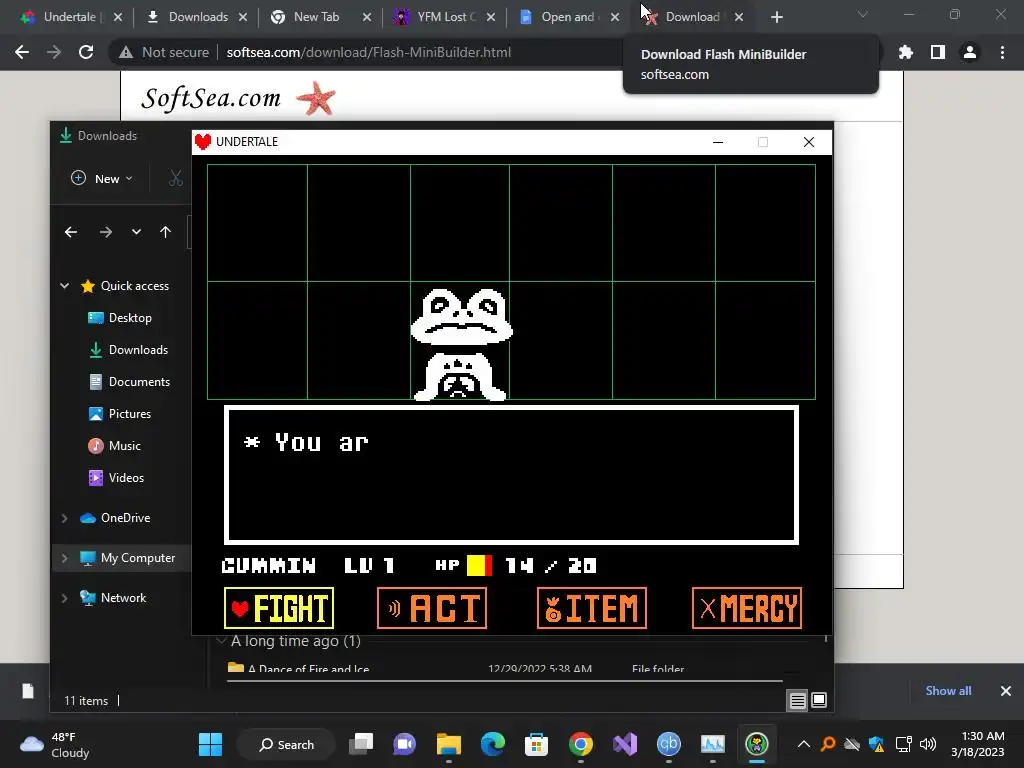Switch File Explorer to large icons view

[819, 701]
